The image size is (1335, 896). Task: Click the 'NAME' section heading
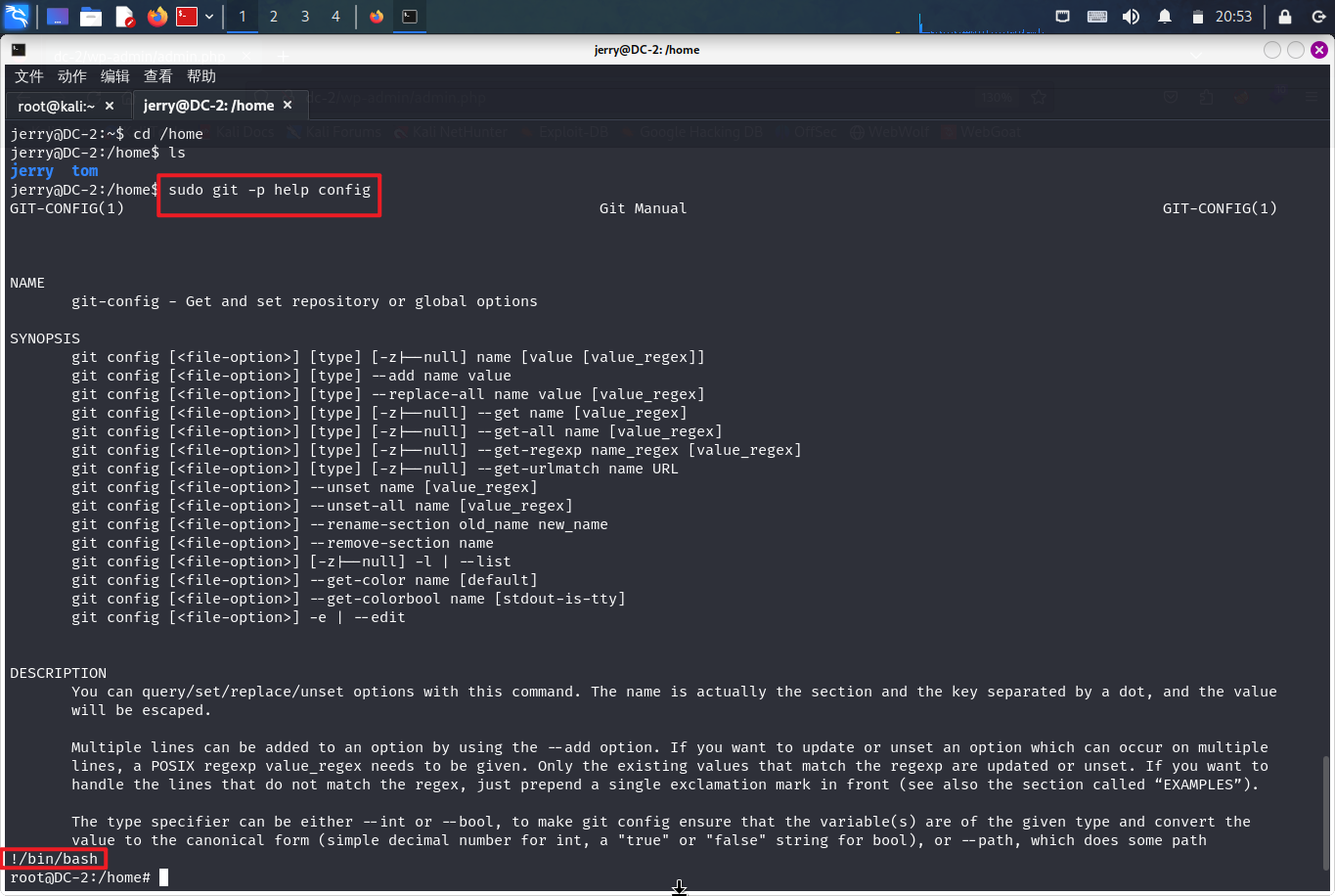click(x=27, y=283)
